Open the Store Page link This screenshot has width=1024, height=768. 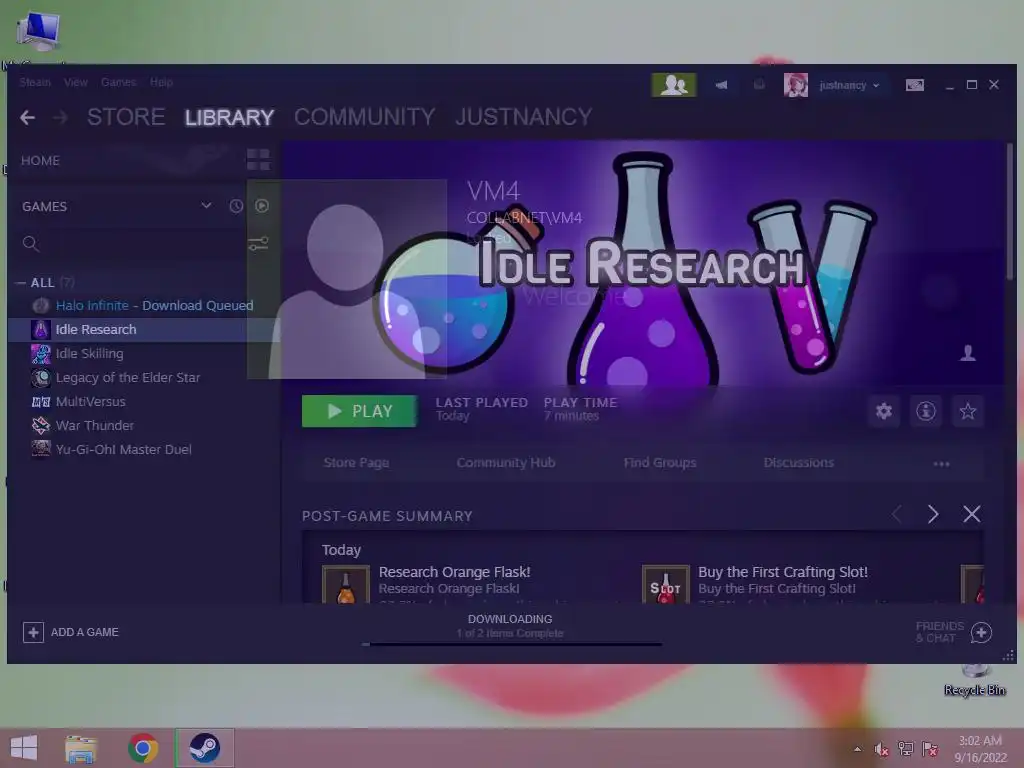[x=357, y=462]
